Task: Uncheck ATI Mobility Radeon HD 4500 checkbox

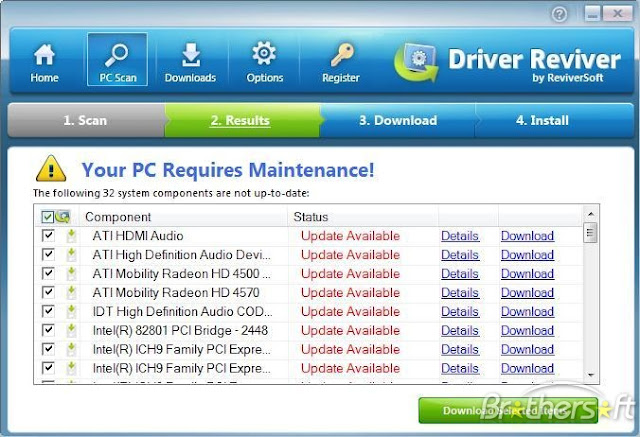Action: coord(48,273)
